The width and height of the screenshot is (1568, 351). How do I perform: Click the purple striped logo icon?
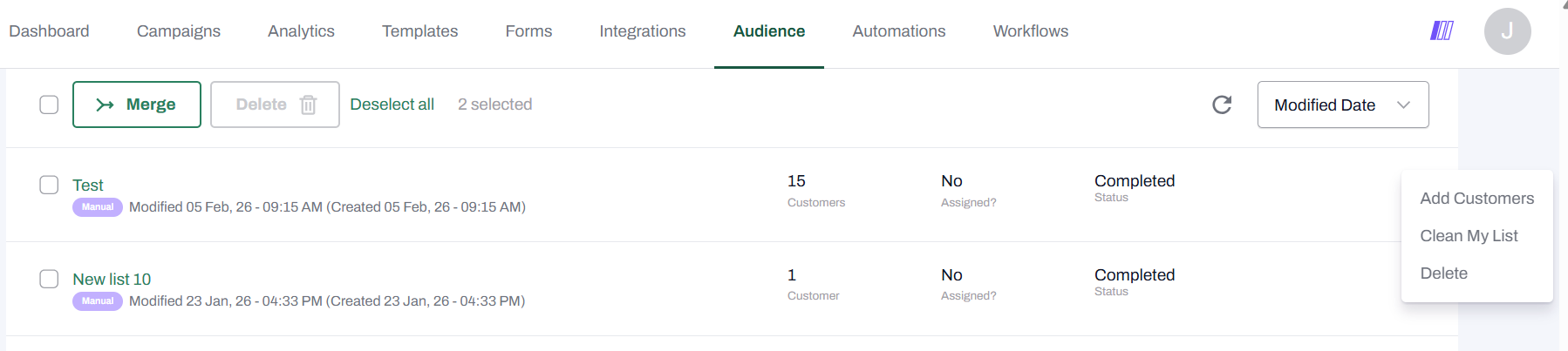tap(1442, 31)
